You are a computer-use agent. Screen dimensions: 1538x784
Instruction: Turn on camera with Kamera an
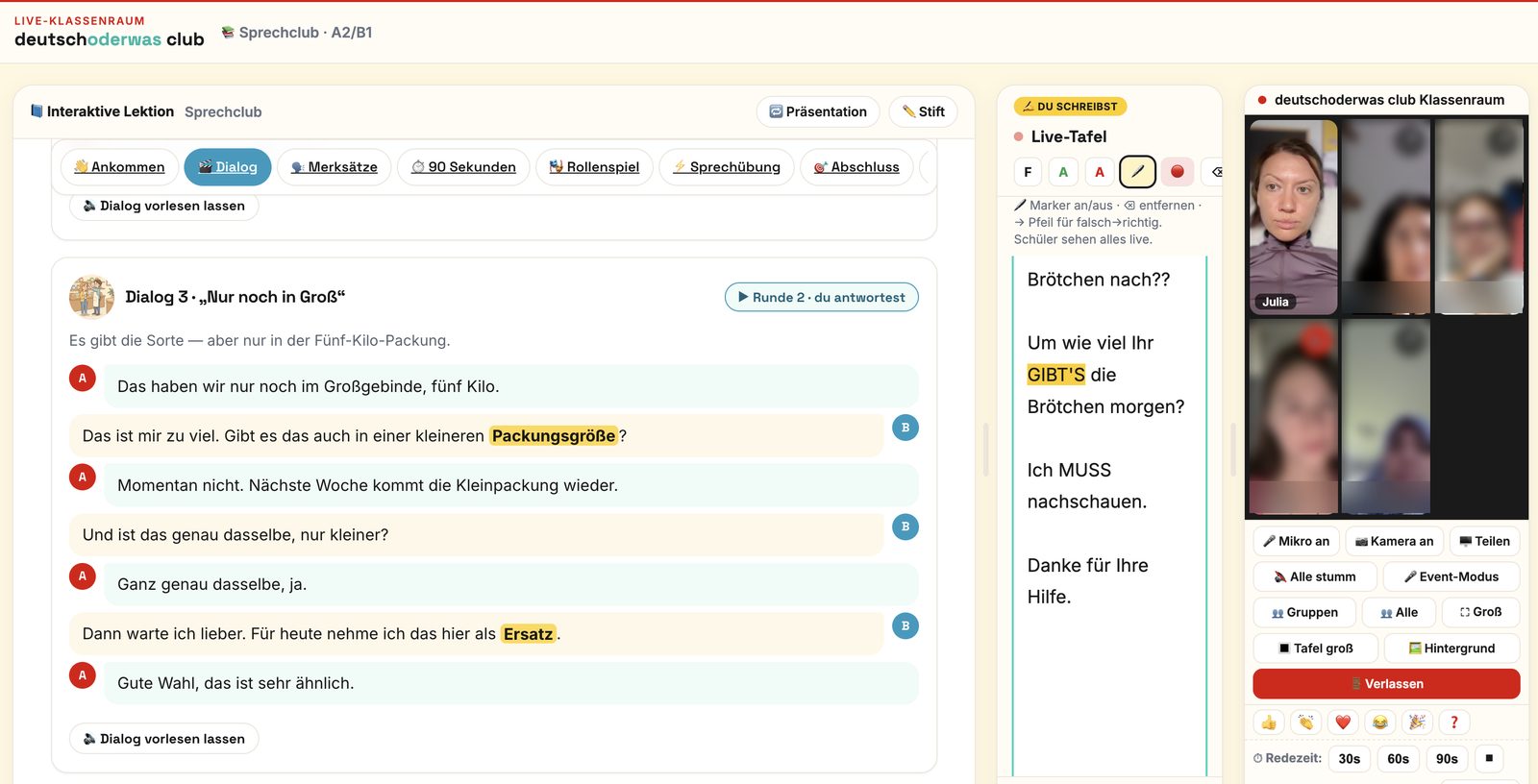[x=1394, y=541]
